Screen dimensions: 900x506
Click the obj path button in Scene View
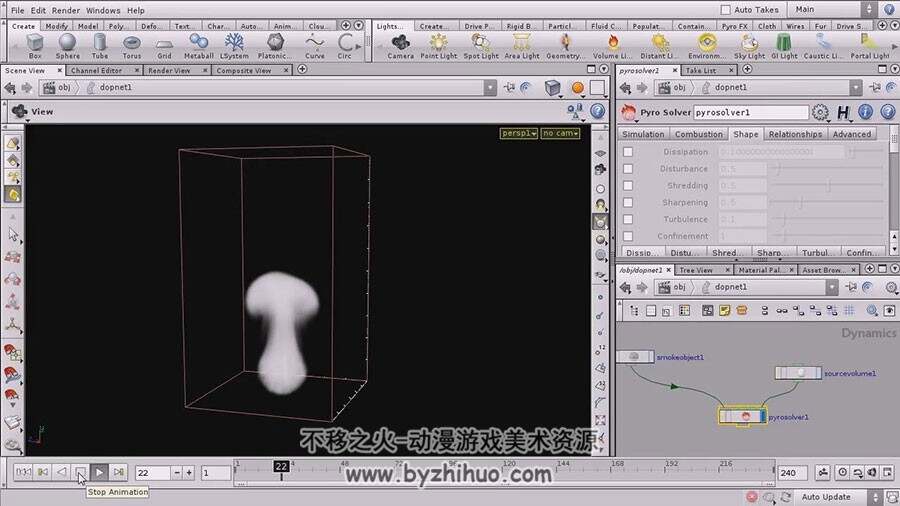click(x=57, y=88)
